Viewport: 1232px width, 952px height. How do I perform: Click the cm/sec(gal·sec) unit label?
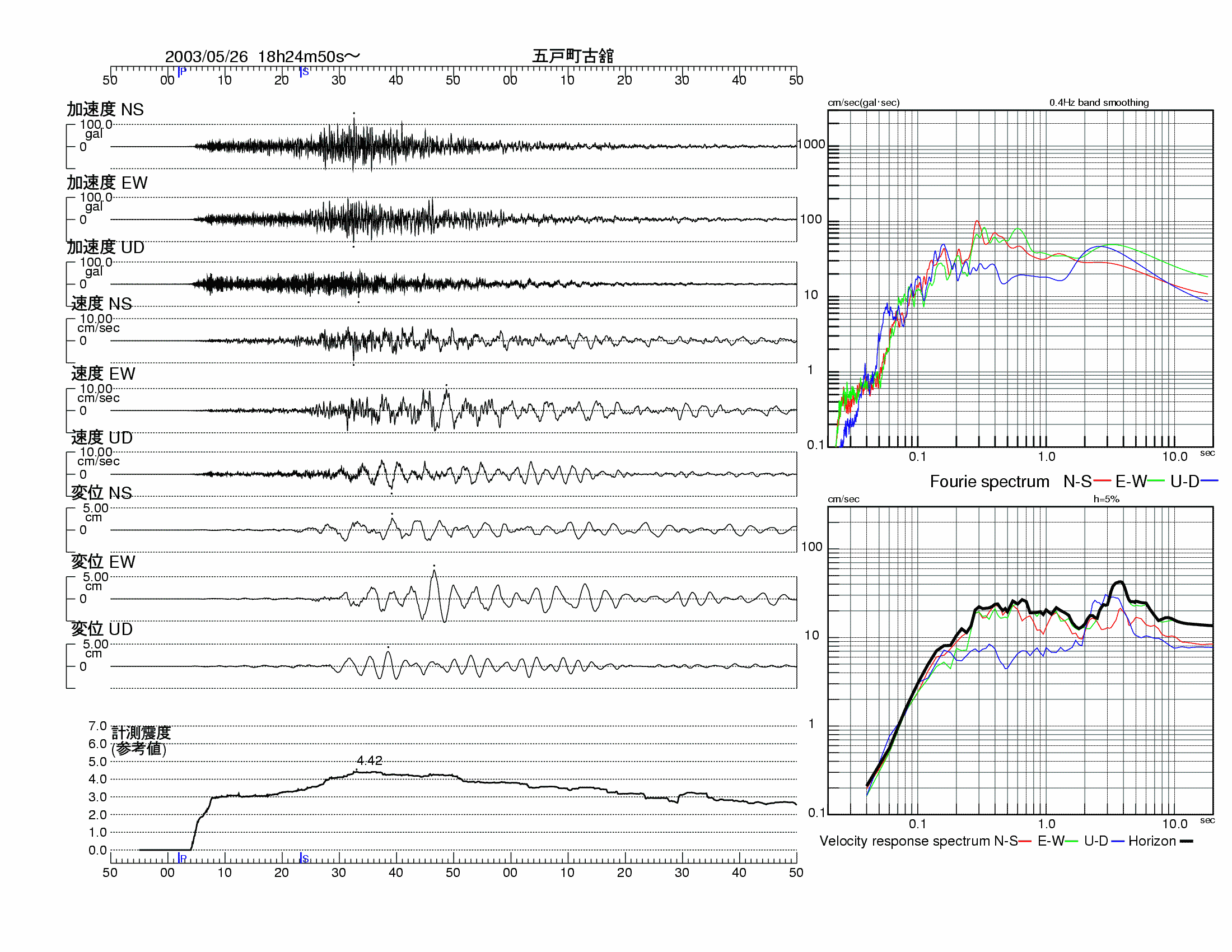pyautogui.click(x=863, y=102)
